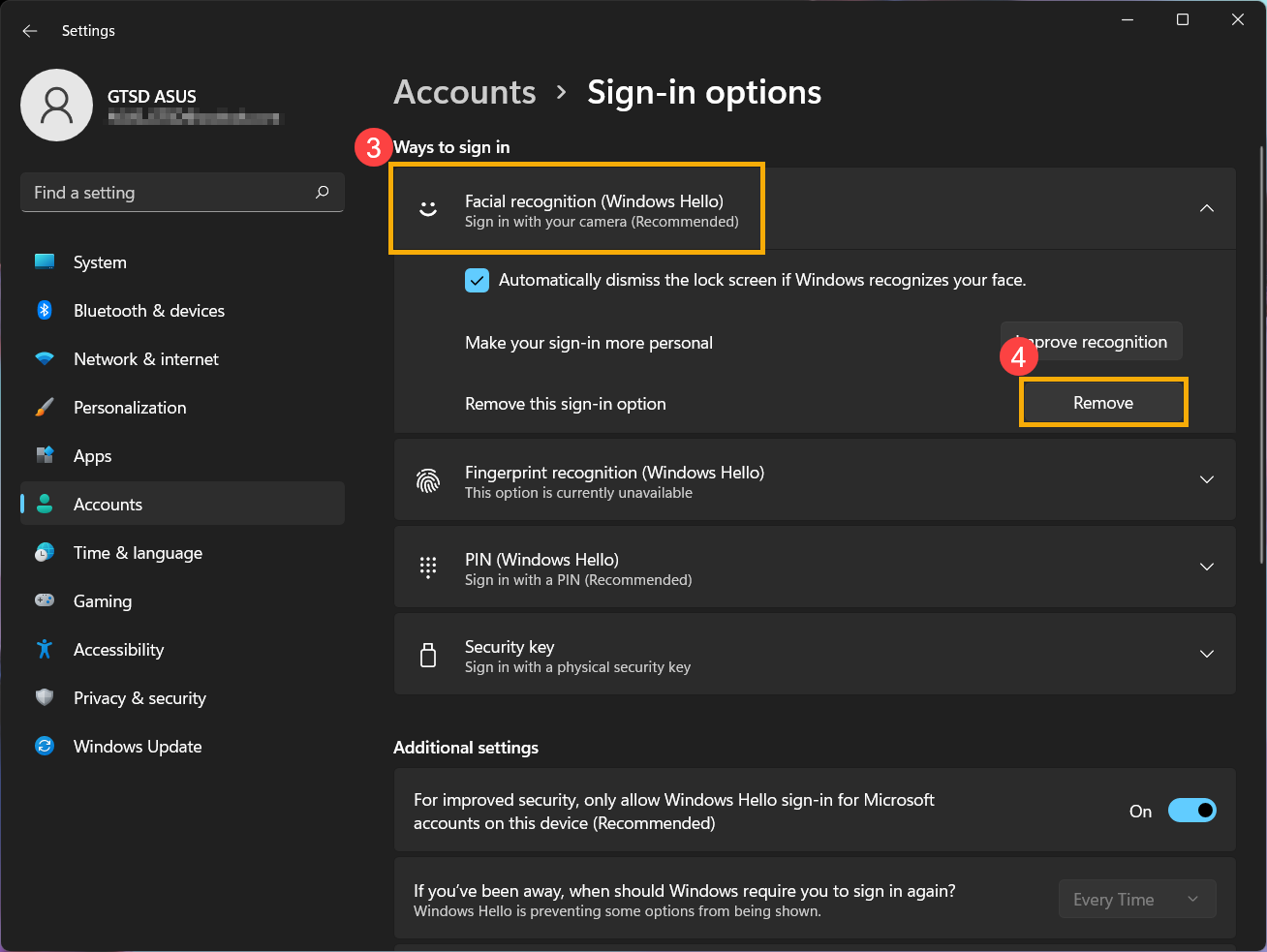Maximize the Settings window
1267x952 pixels.
(1183, 20)
